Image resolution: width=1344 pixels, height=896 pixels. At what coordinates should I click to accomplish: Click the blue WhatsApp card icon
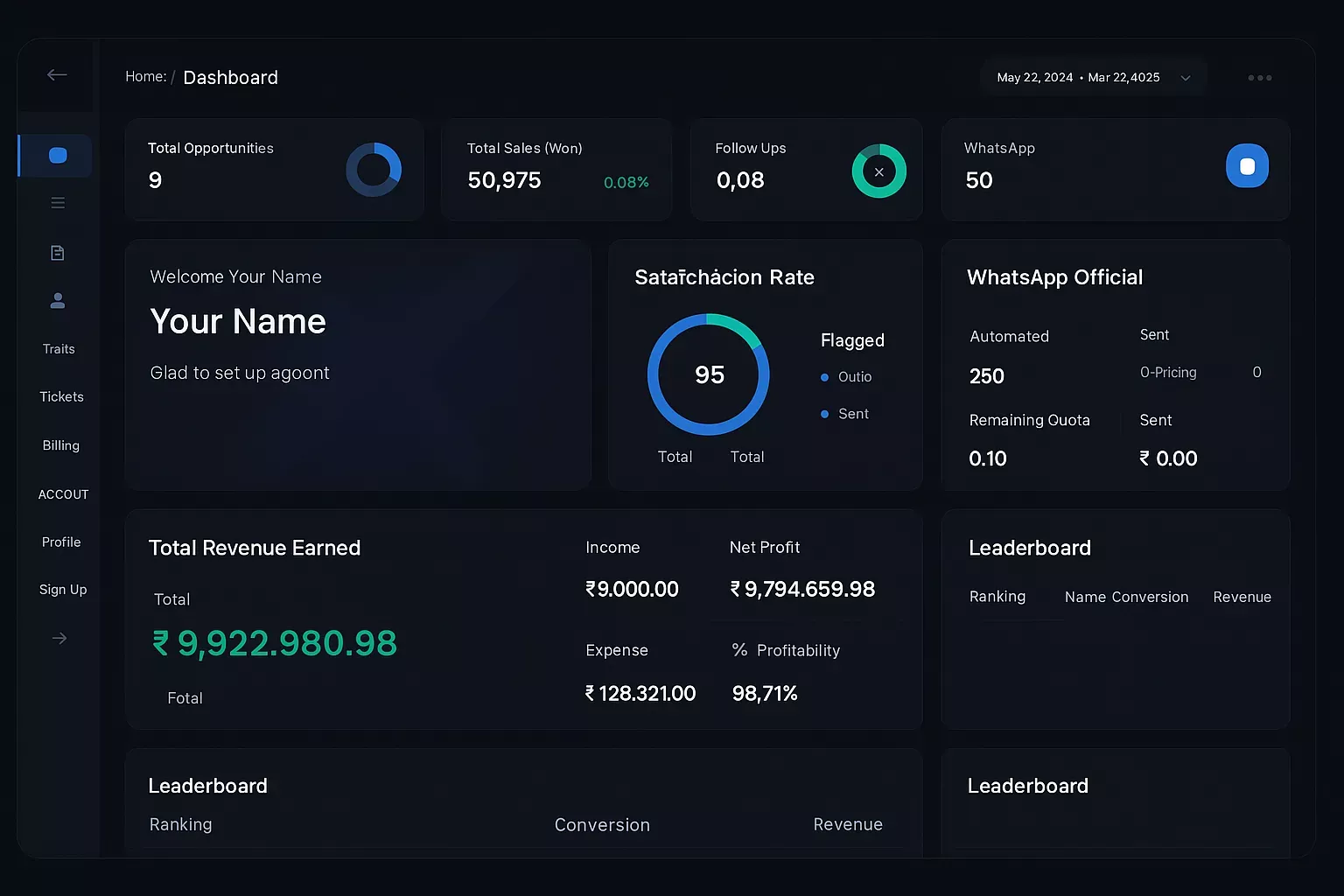pos(1247,166)
